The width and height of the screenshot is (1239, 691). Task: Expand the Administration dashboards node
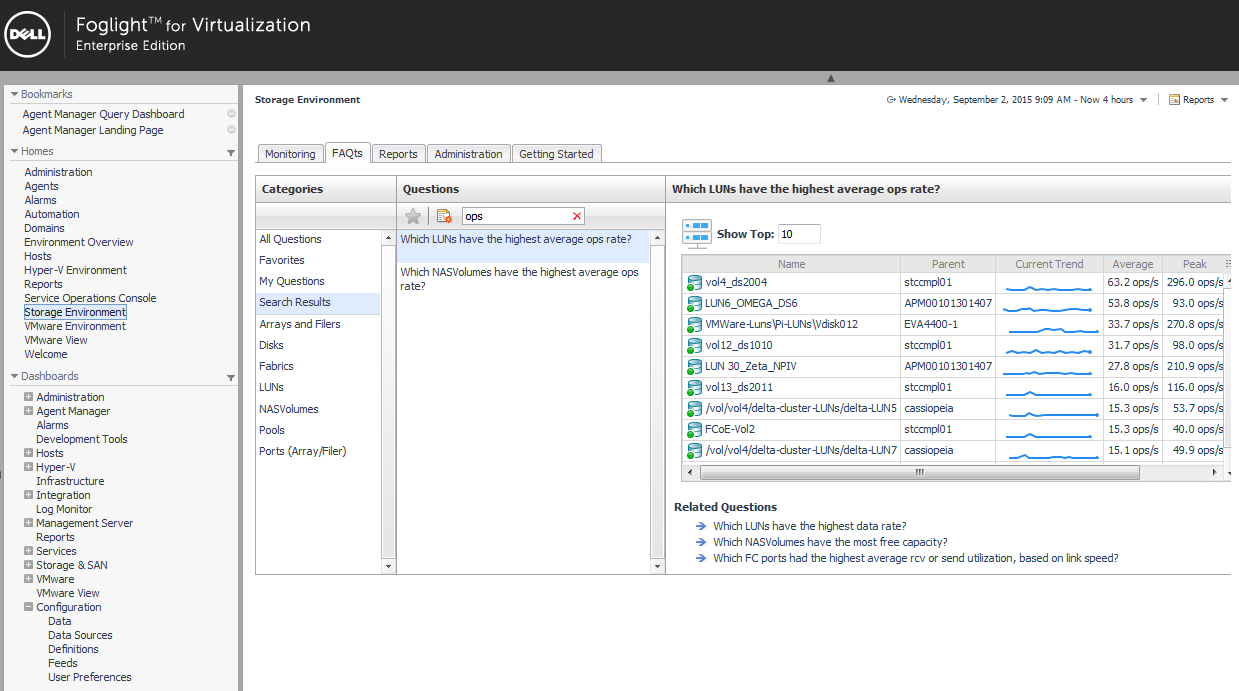29,397
